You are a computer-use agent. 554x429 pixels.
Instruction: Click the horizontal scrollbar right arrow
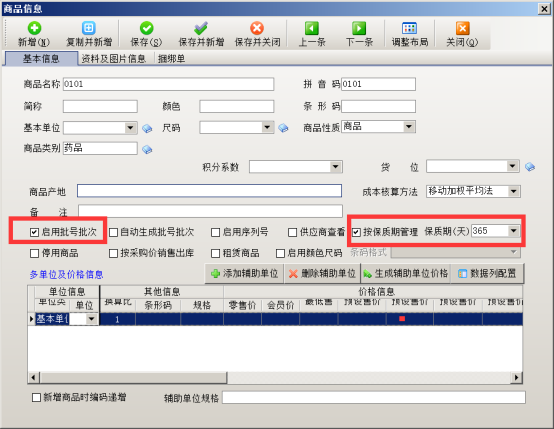coord(517,377)
